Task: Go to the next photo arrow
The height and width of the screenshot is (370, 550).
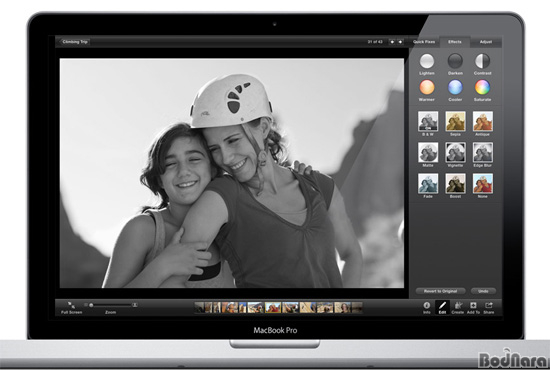Action: point(400,42)
